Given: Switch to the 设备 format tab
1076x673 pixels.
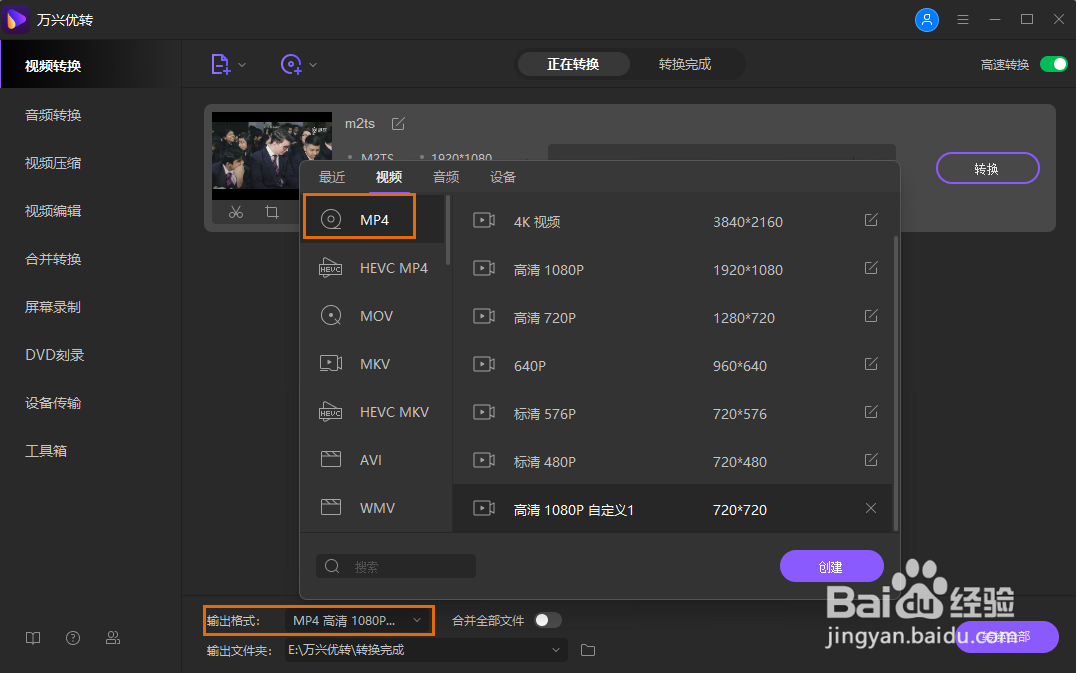Looking at the screenshot, I should pyautogui.click(x=503, y=178).
